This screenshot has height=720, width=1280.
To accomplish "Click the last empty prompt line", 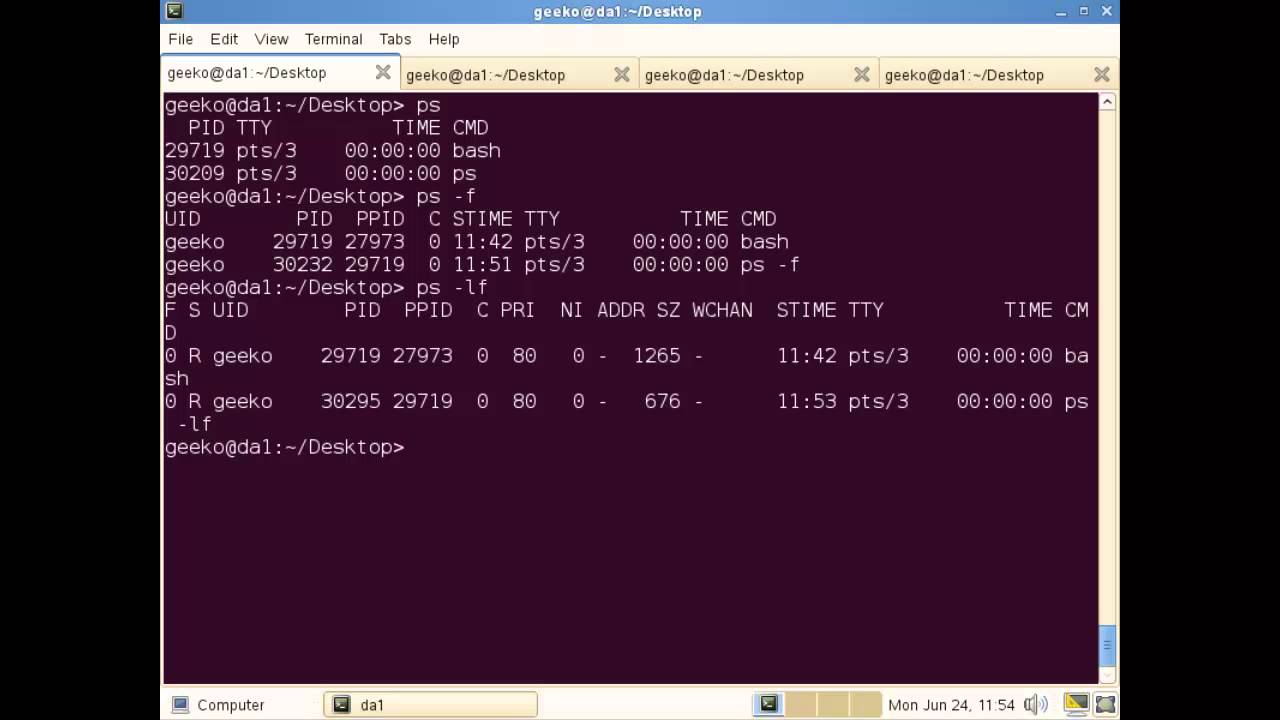I will (x=284, y=447).
